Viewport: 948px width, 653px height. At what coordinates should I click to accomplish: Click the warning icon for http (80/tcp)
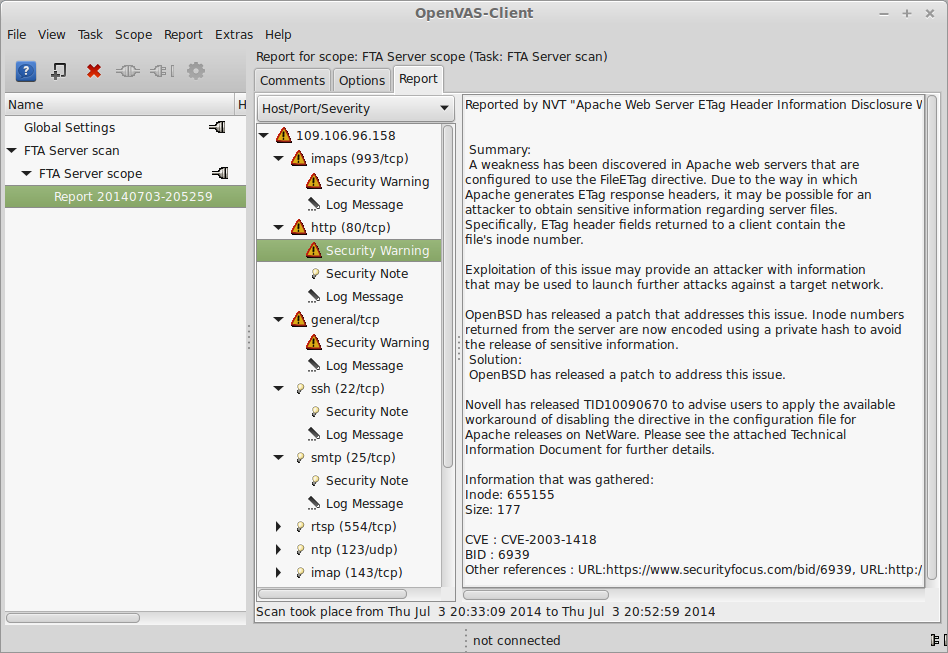point(299,227)
